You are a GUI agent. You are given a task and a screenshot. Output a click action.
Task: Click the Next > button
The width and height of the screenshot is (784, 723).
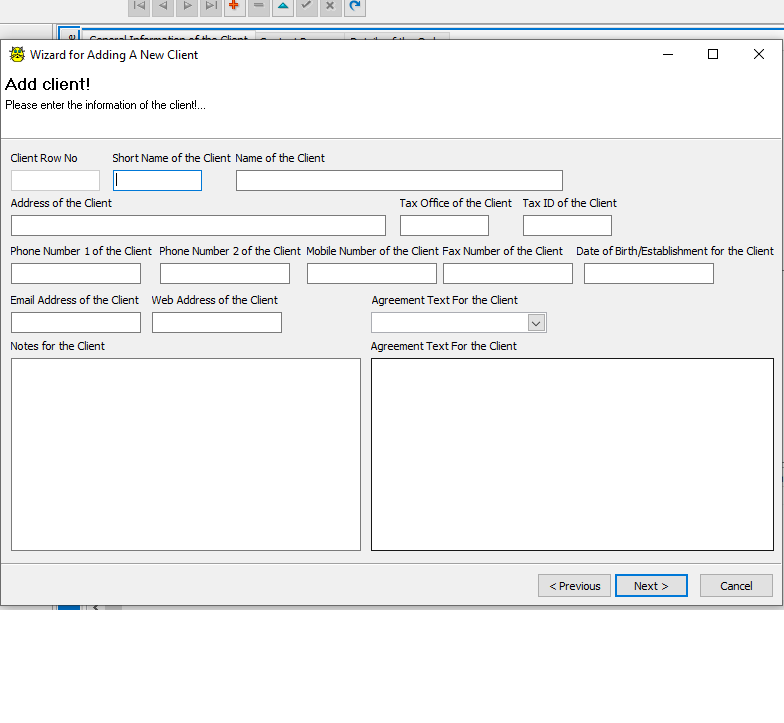click(x=651, y=586)
